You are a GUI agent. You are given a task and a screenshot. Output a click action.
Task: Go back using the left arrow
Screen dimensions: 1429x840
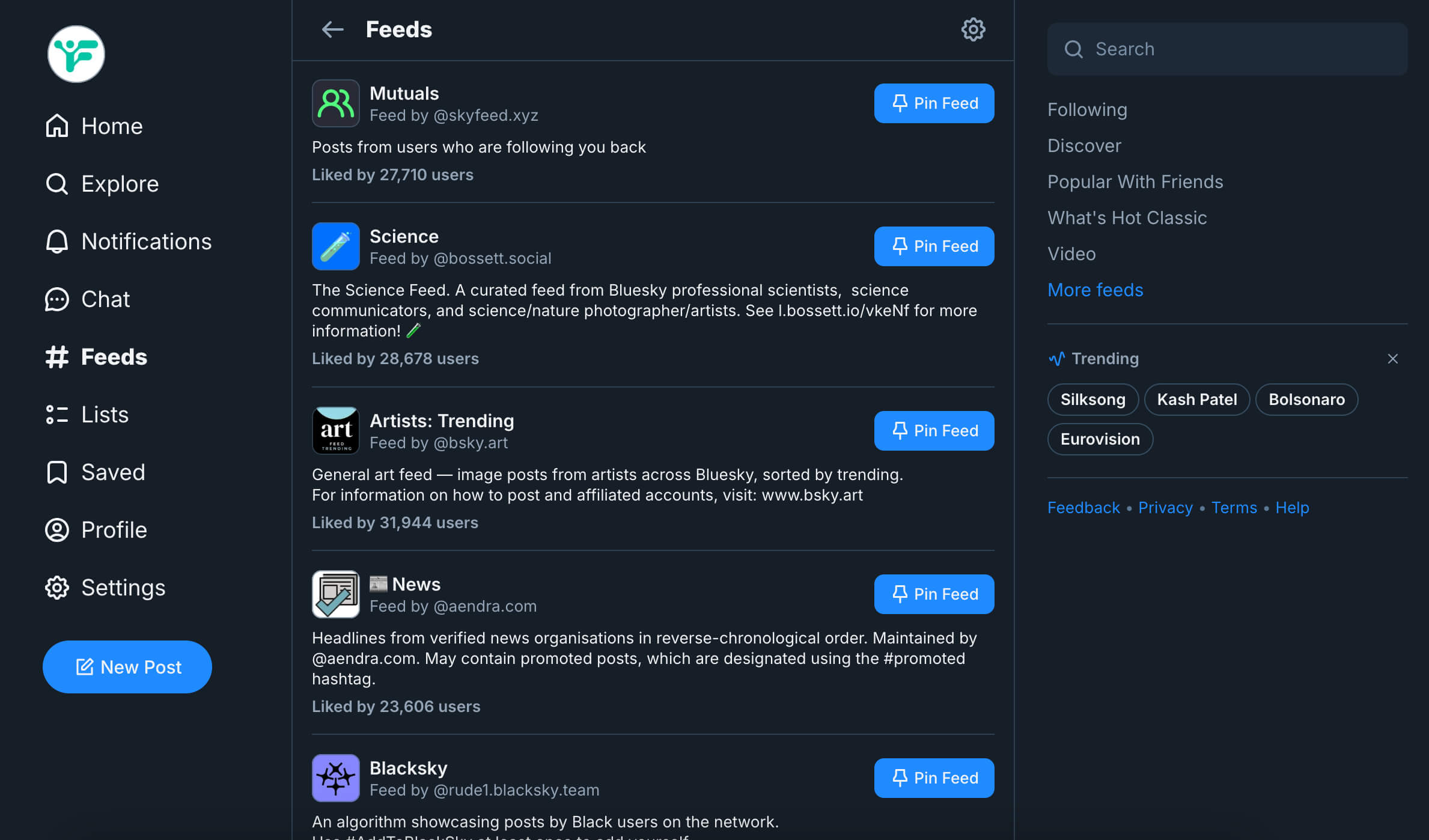[x=332, y=29]
